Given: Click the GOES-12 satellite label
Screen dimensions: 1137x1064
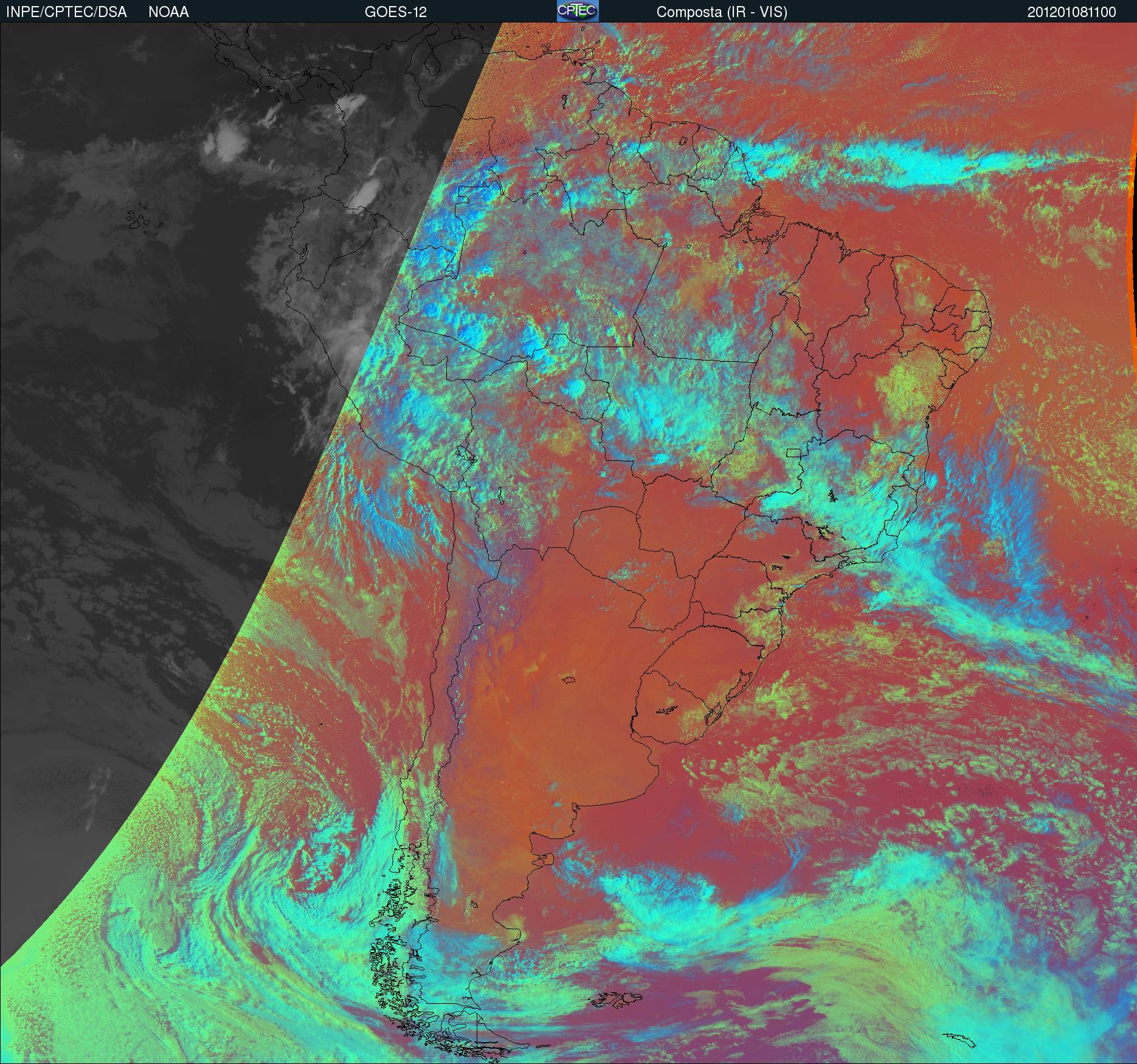Looking at the screenshot, I should [x=395, y=12].
